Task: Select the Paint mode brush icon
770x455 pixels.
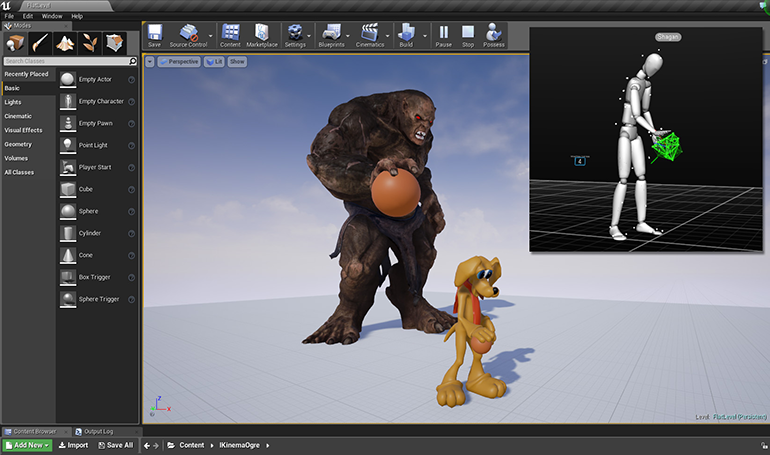Action: point(41,43)
